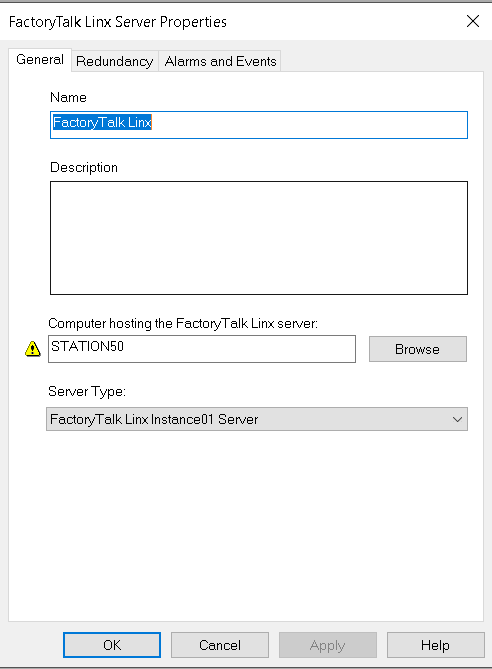
Task: Click the Server Type label
Action: (87, 391)
